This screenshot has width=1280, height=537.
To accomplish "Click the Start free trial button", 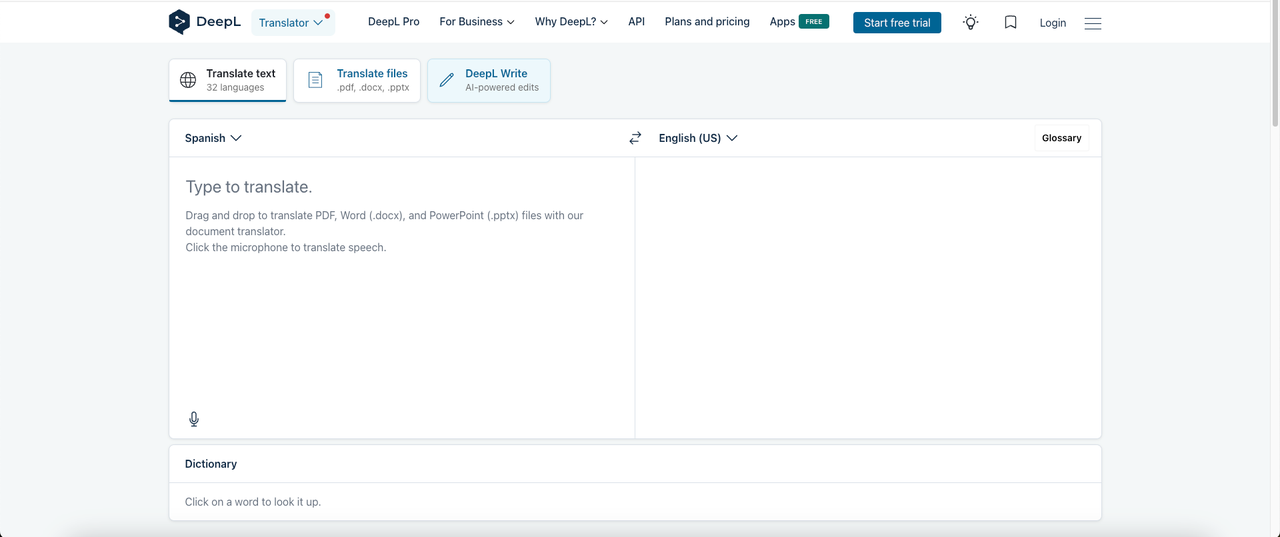I will pyautogui.click(x=896, y=23).
